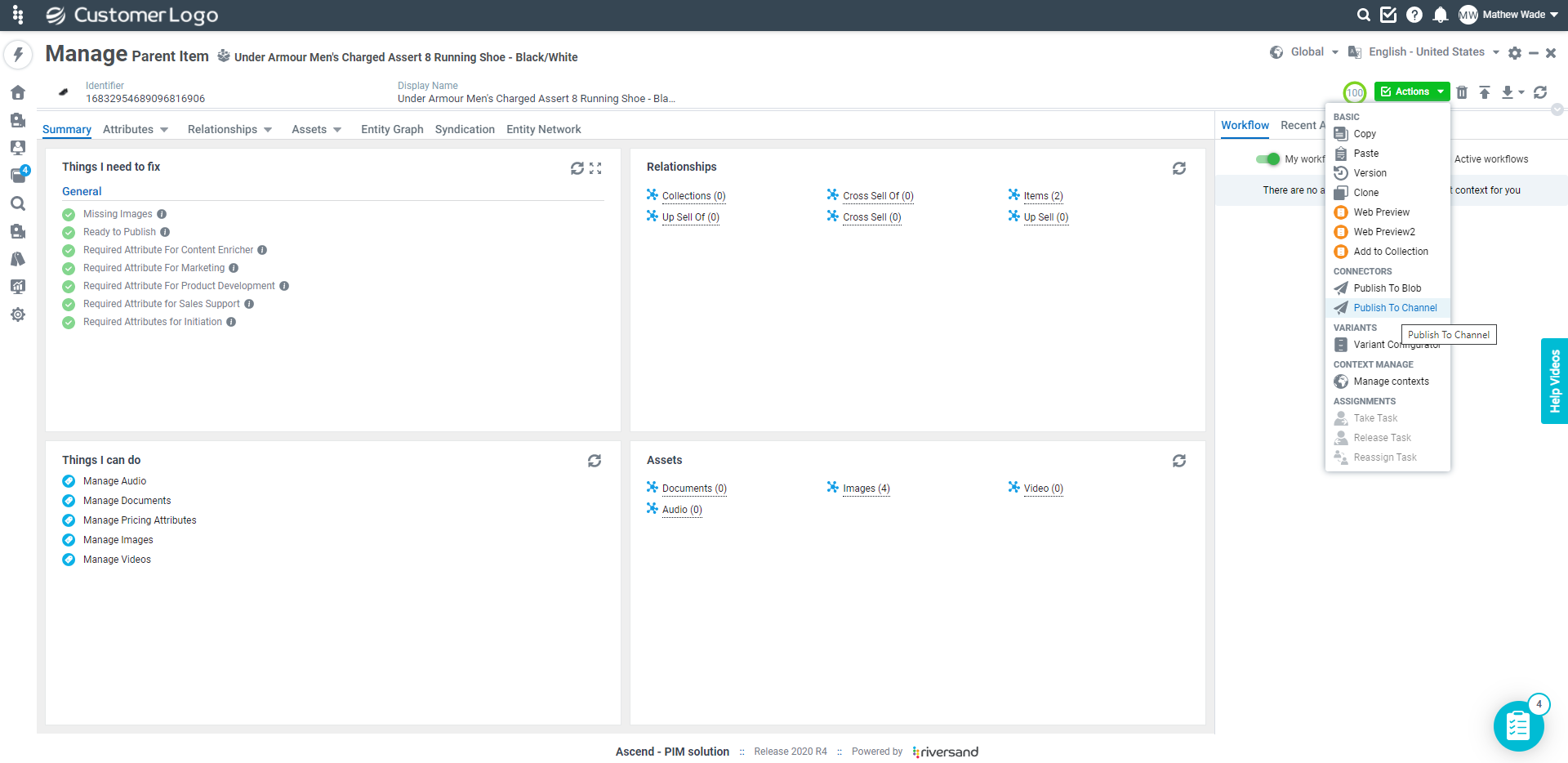Image resolution: width=1568 pixels, height=763 pixels.
Task: Click the delete trash icon
Action: pyautogui.click(x=1462, y=92)
